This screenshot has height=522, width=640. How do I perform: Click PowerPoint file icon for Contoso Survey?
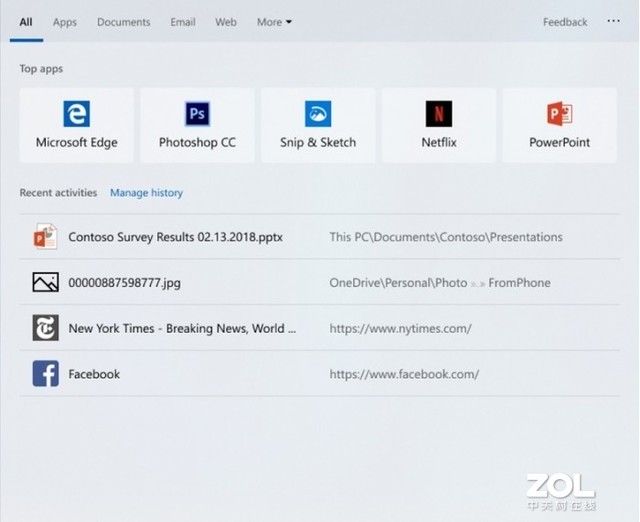(45, 236)
